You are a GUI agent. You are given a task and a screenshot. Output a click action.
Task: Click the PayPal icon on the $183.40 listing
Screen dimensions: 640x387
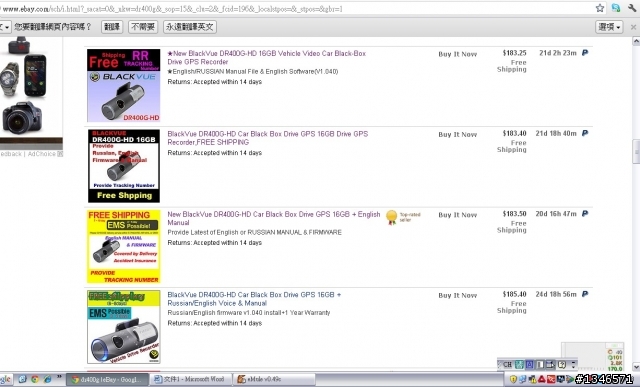point(585,133)
